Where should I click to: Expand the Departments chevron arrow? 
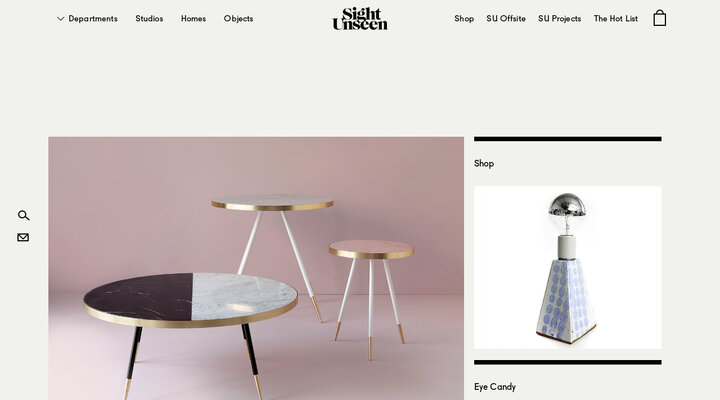click(x=61, y=19)
